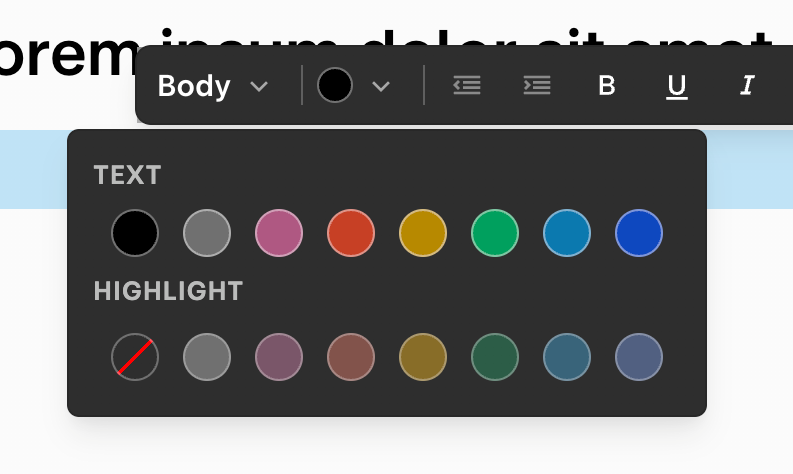This screenshot has height=474, width=793.
Task: Apply gray highlight color
Action: tap(207, 357)
